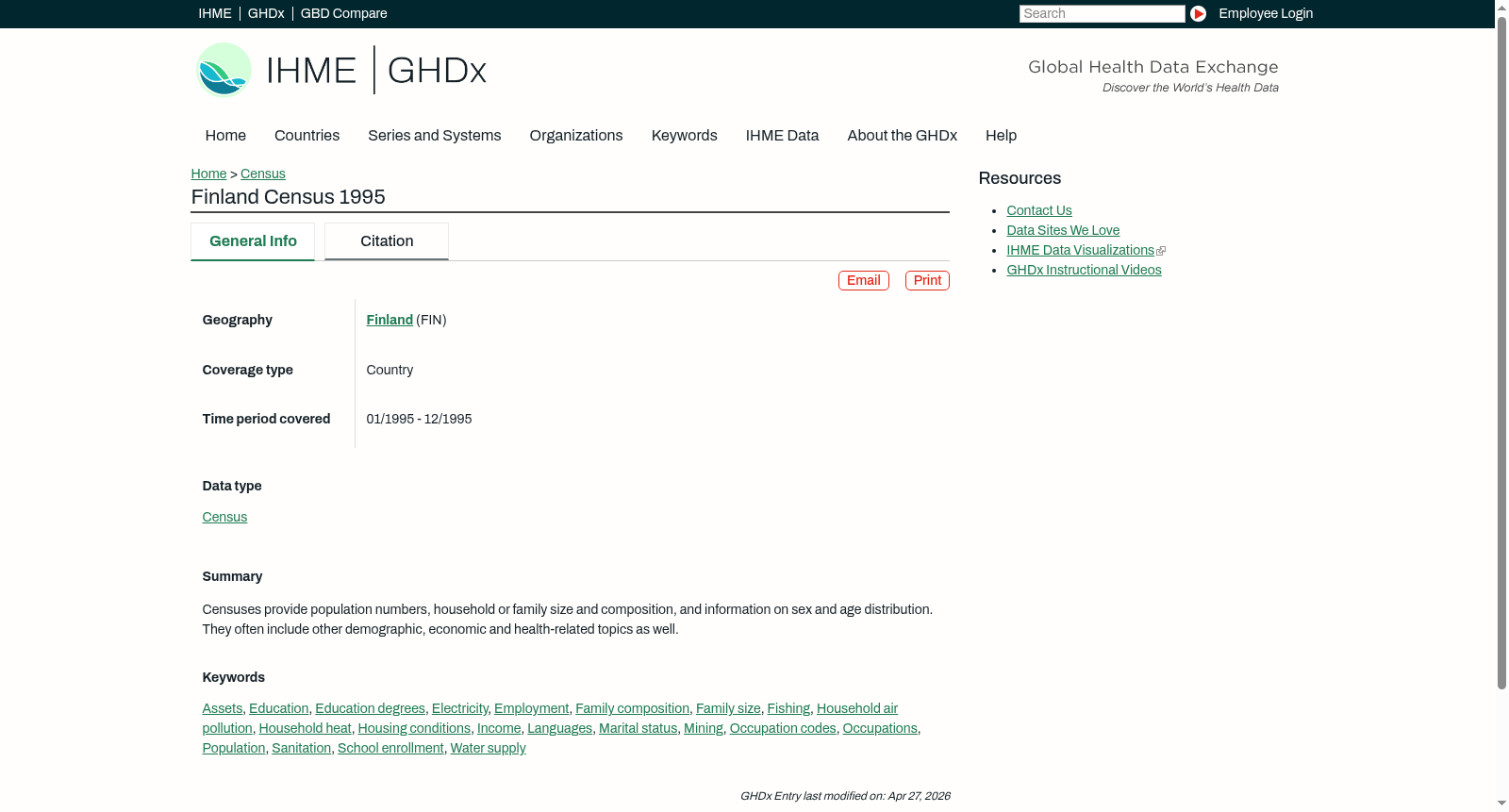This screenshot has width=1509, height=812.
Task: Click the Family size keyword link
Action: (x=728, y=709)
